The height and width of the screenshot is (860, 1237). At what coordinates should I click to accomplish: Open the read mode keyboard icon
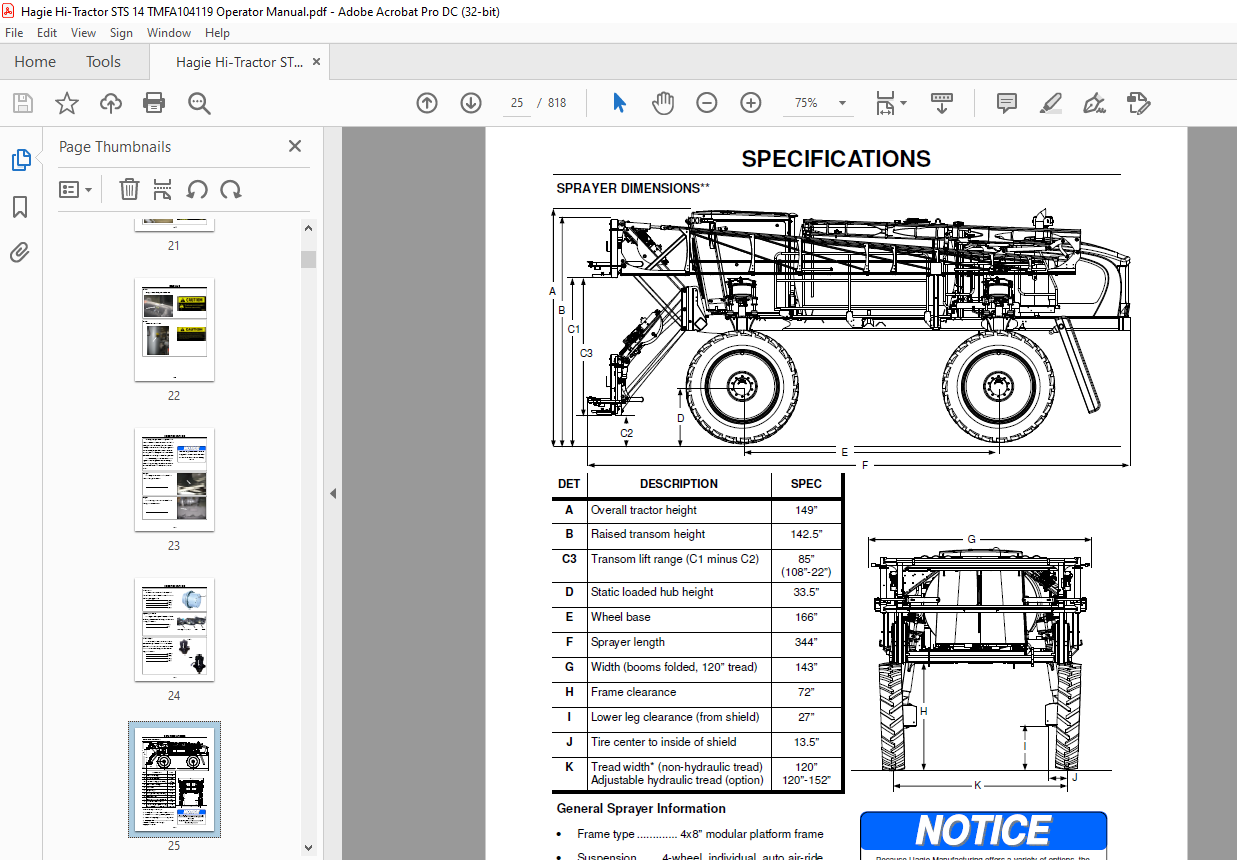tap(942, 103)
